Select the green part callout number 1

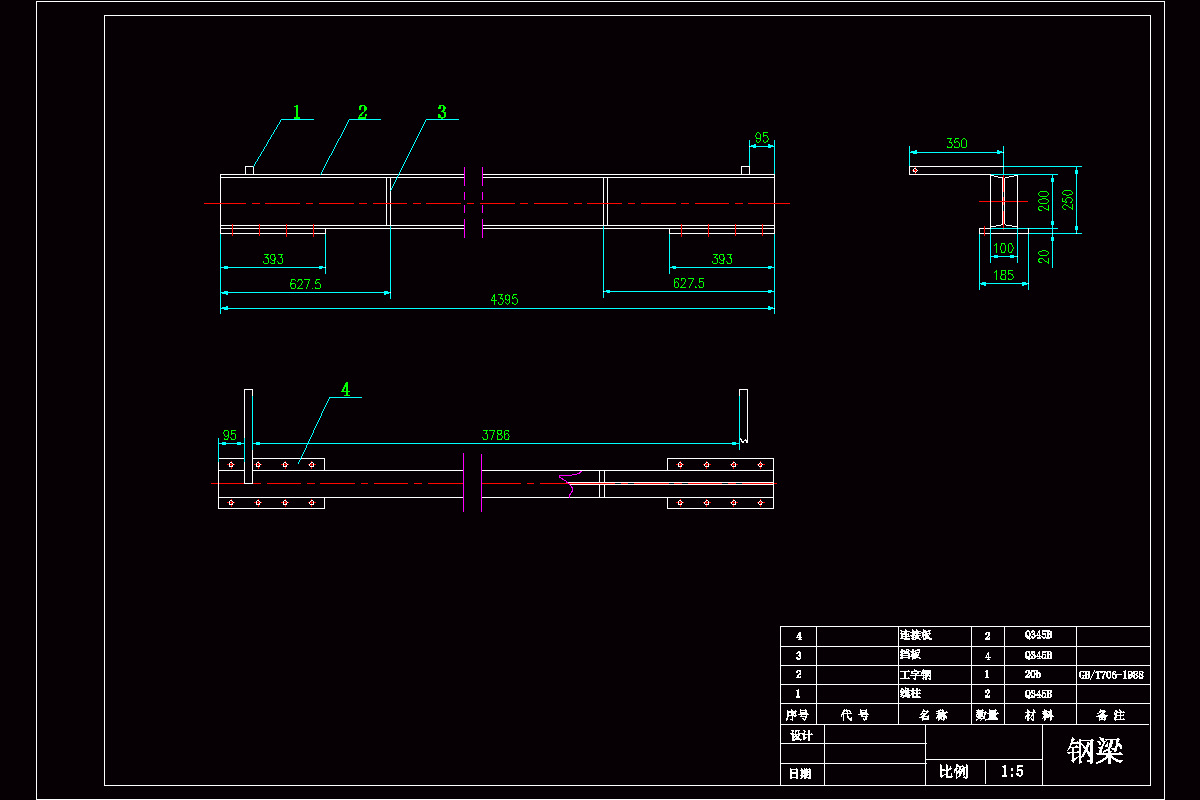point(296,110)
